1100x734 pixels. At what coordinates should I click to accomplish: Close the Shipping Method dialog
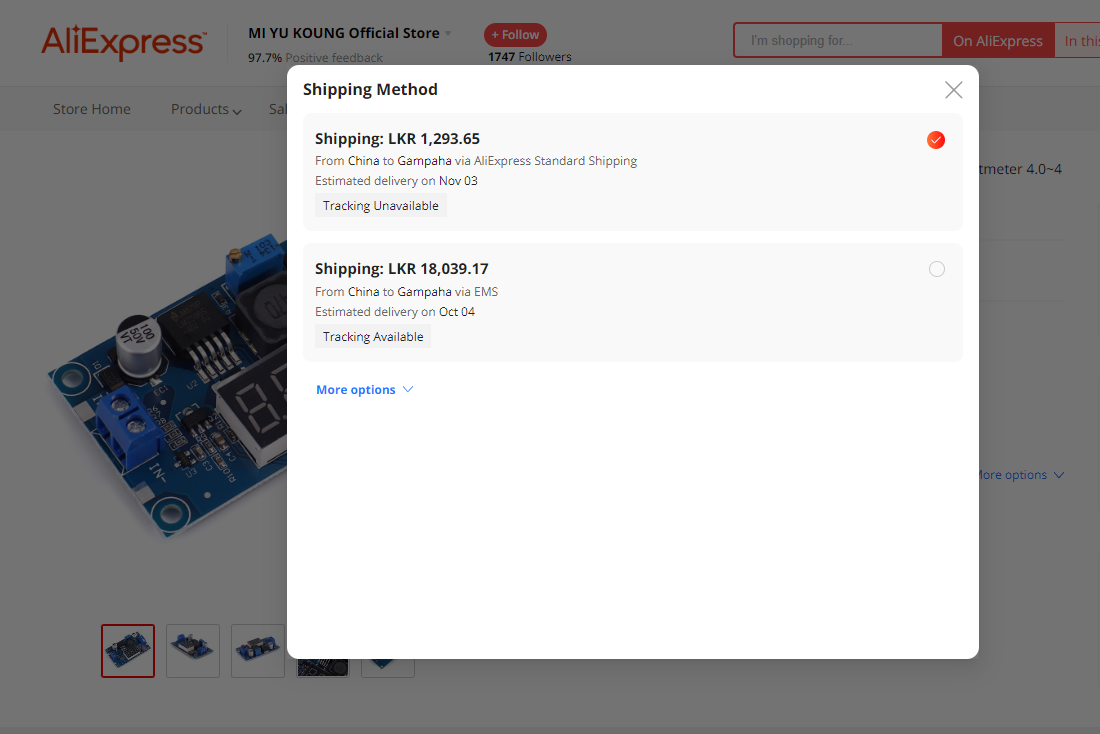coord(953,90)
